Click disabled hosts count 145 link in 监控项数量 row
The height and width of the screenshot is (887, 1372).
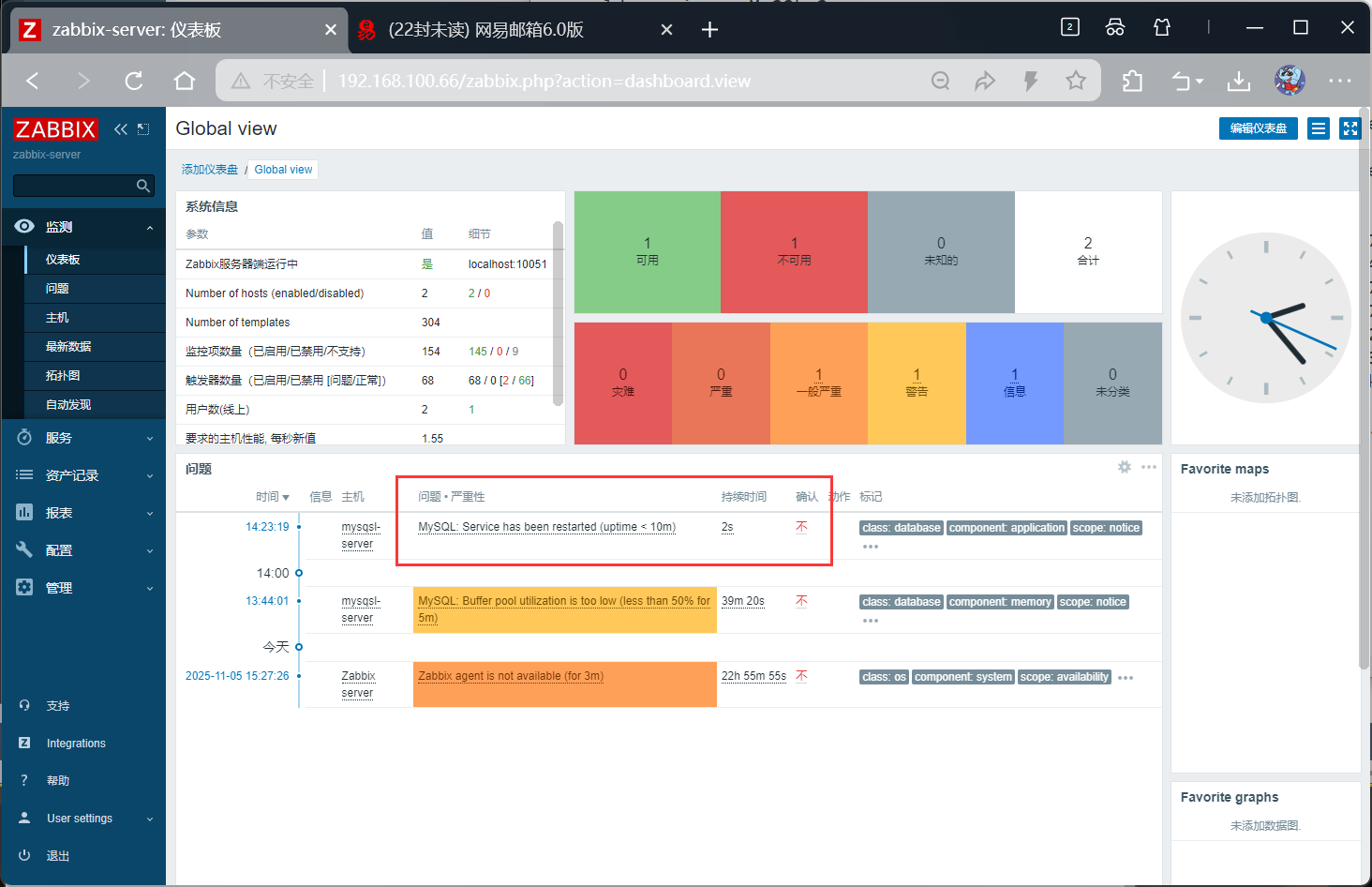[478, 352]
